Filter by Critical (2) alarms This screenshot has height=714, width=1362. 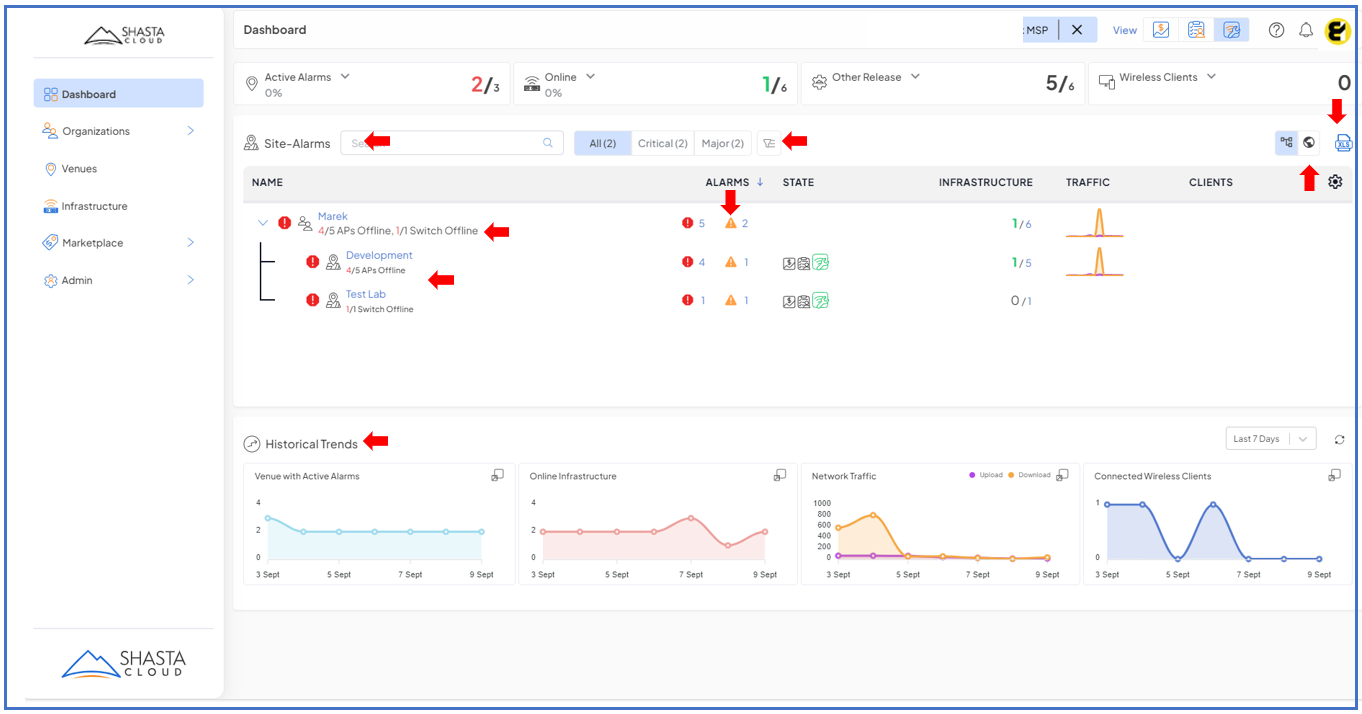(x=663, y=143)
